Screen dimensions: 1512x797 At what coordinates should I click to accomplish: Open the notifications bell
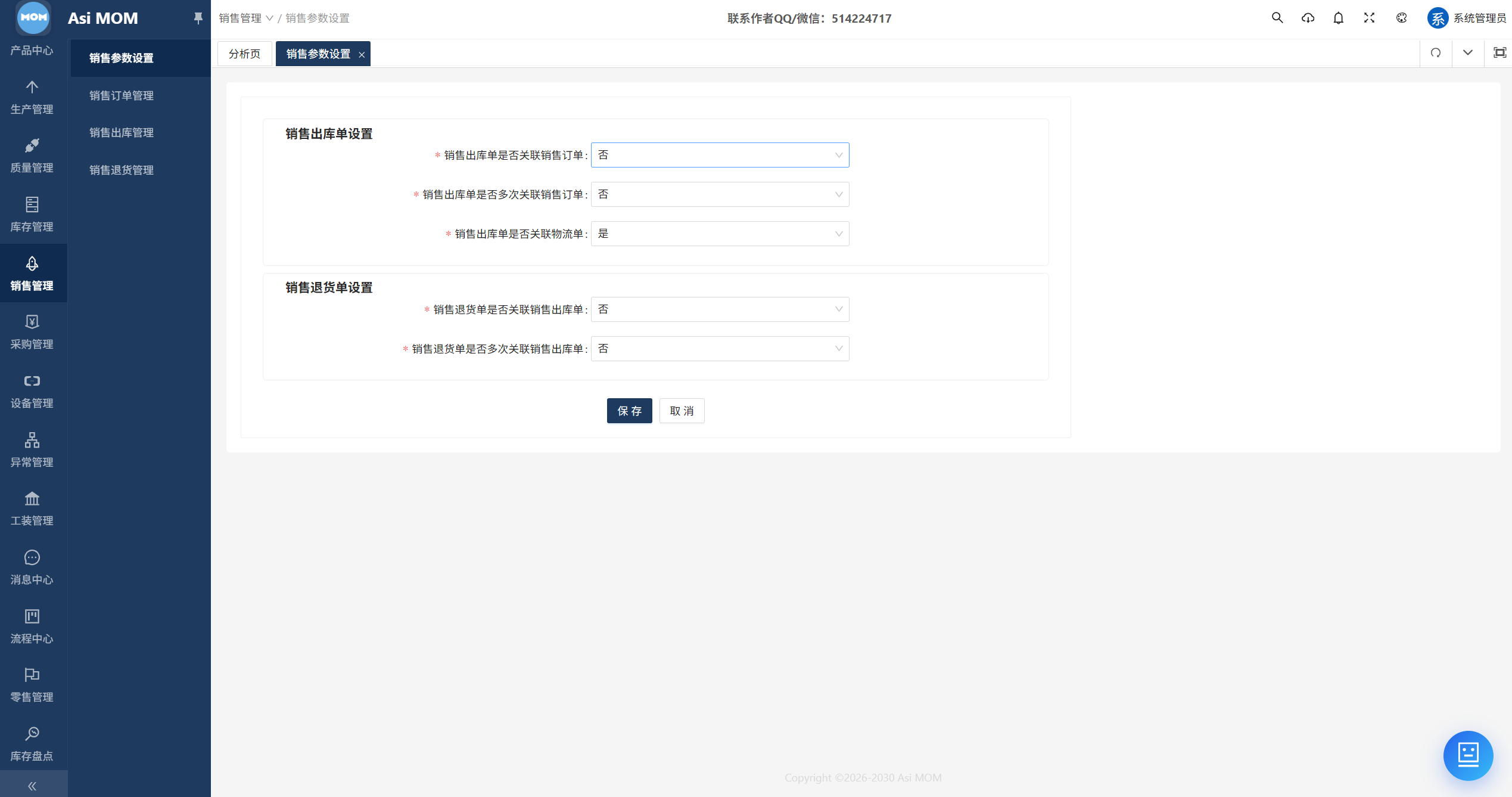point(1339,18)
